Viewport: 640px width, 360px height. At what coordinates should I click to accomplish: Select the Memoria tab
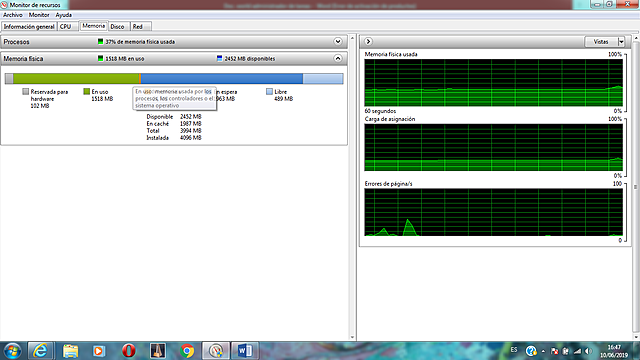coord(93,26)
